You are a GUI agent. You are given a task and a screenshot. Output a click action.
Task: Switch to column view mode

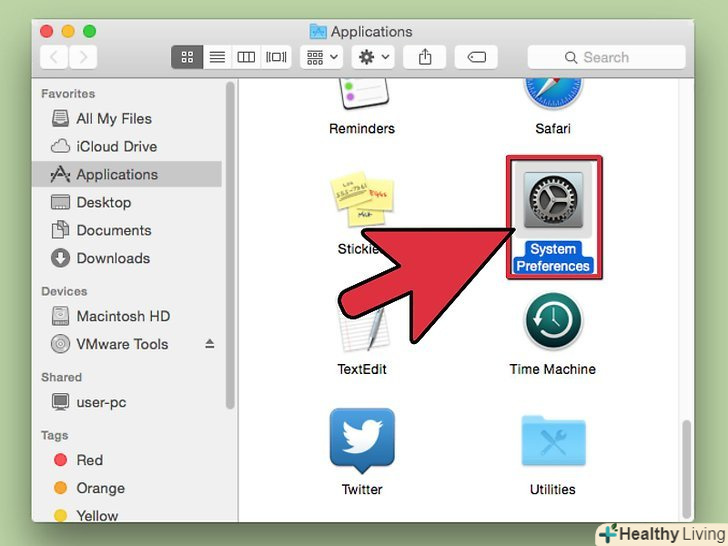(x=246, y=57)
